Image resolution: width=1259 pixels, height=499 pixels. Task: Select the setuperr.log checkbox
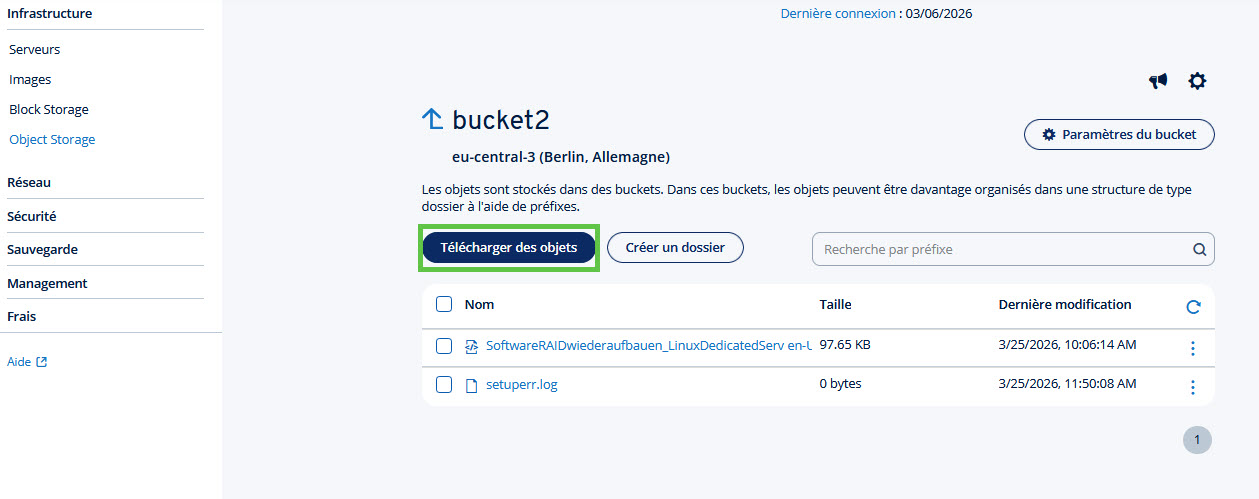444,384
